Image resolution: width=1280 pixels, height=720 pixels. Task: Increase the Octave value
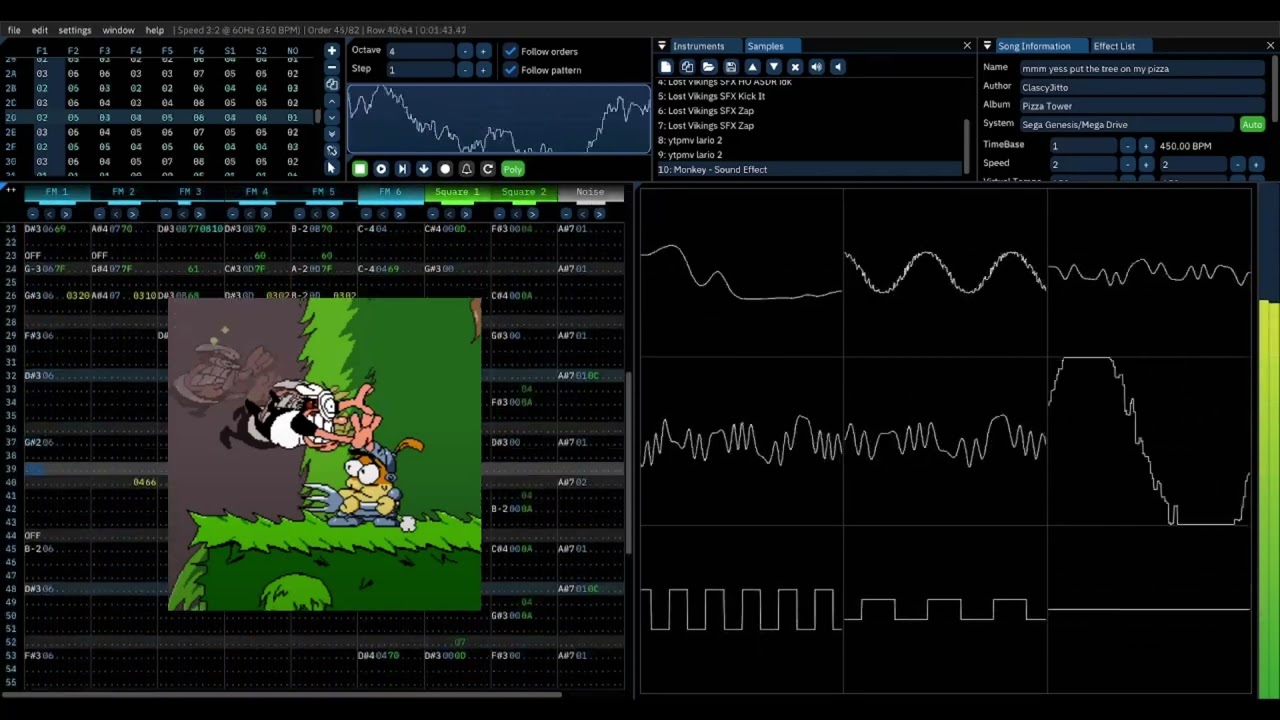(483, 51)
